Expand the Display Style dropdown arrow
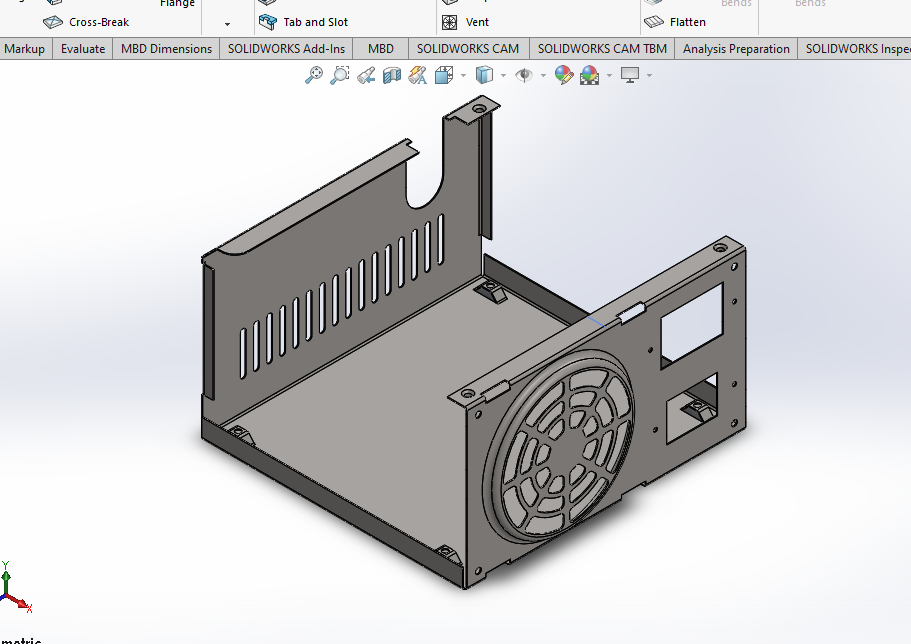This screenshot has height=644, width=911. pyautogui.click(x=503, y=75)
